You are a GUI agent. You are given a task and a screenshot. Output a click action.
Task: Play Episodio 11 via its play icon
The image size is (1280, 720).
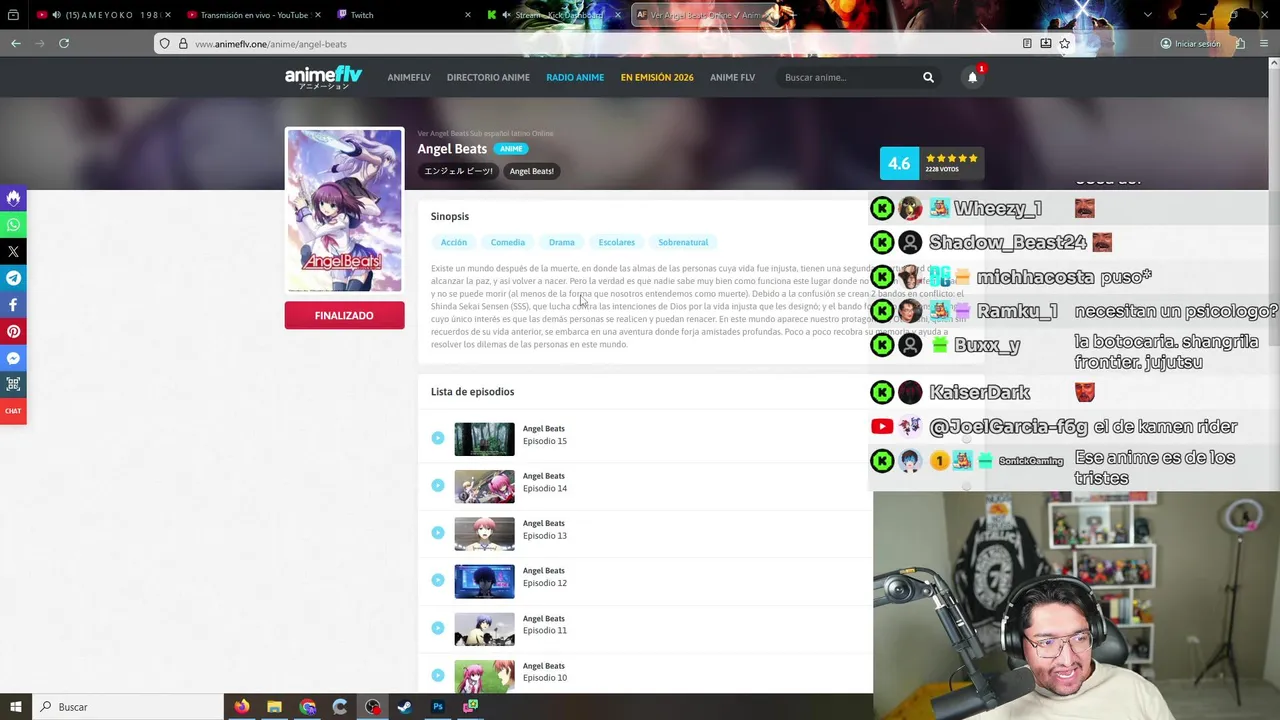(438, 628)
